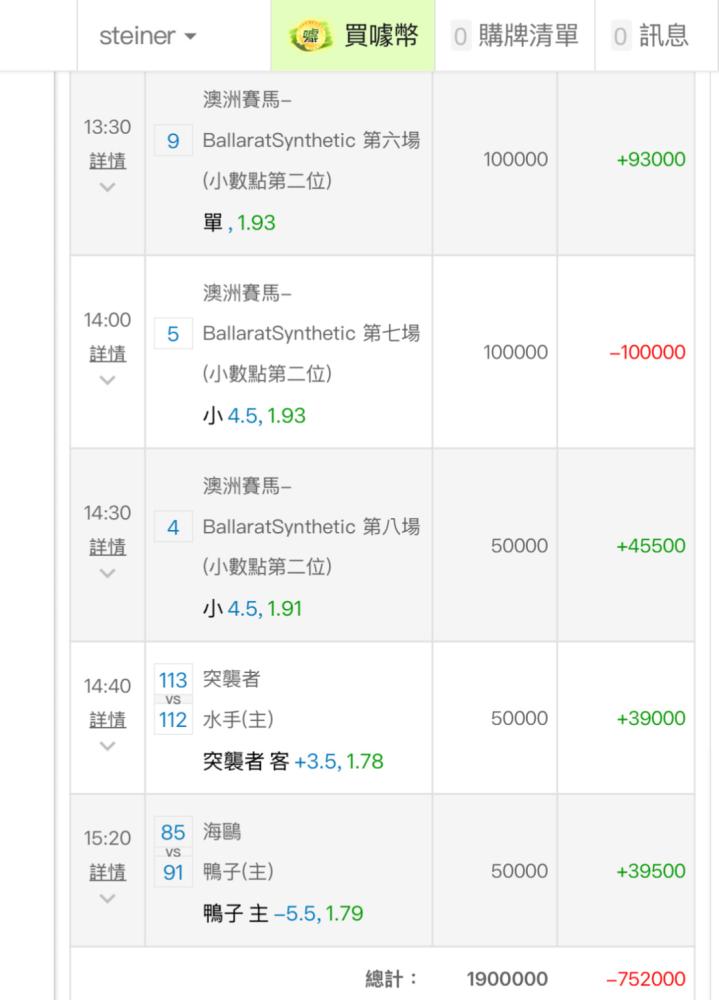
Task: Expand chevron under 15:20 details
Action: 107,899
